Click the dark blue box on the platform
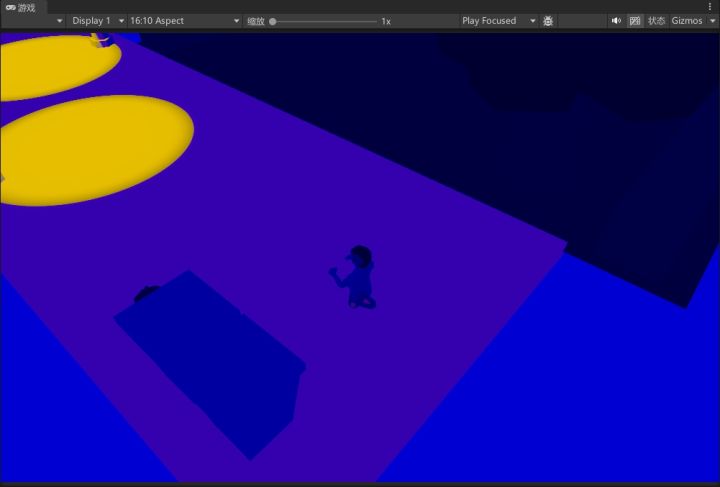This screenshot has width=720, height=487. click(210, 360)
